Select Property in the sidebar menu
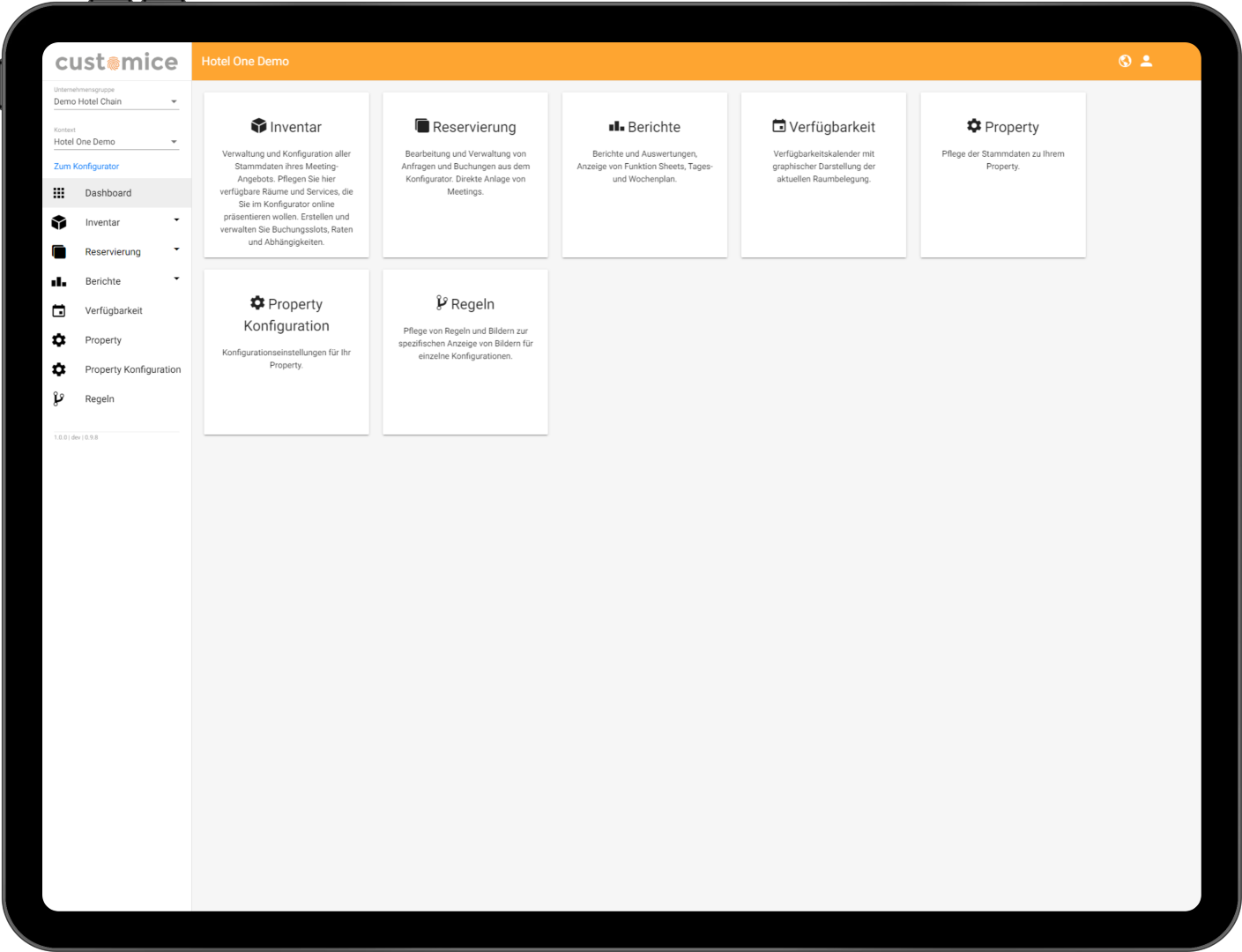 point(103,340)
